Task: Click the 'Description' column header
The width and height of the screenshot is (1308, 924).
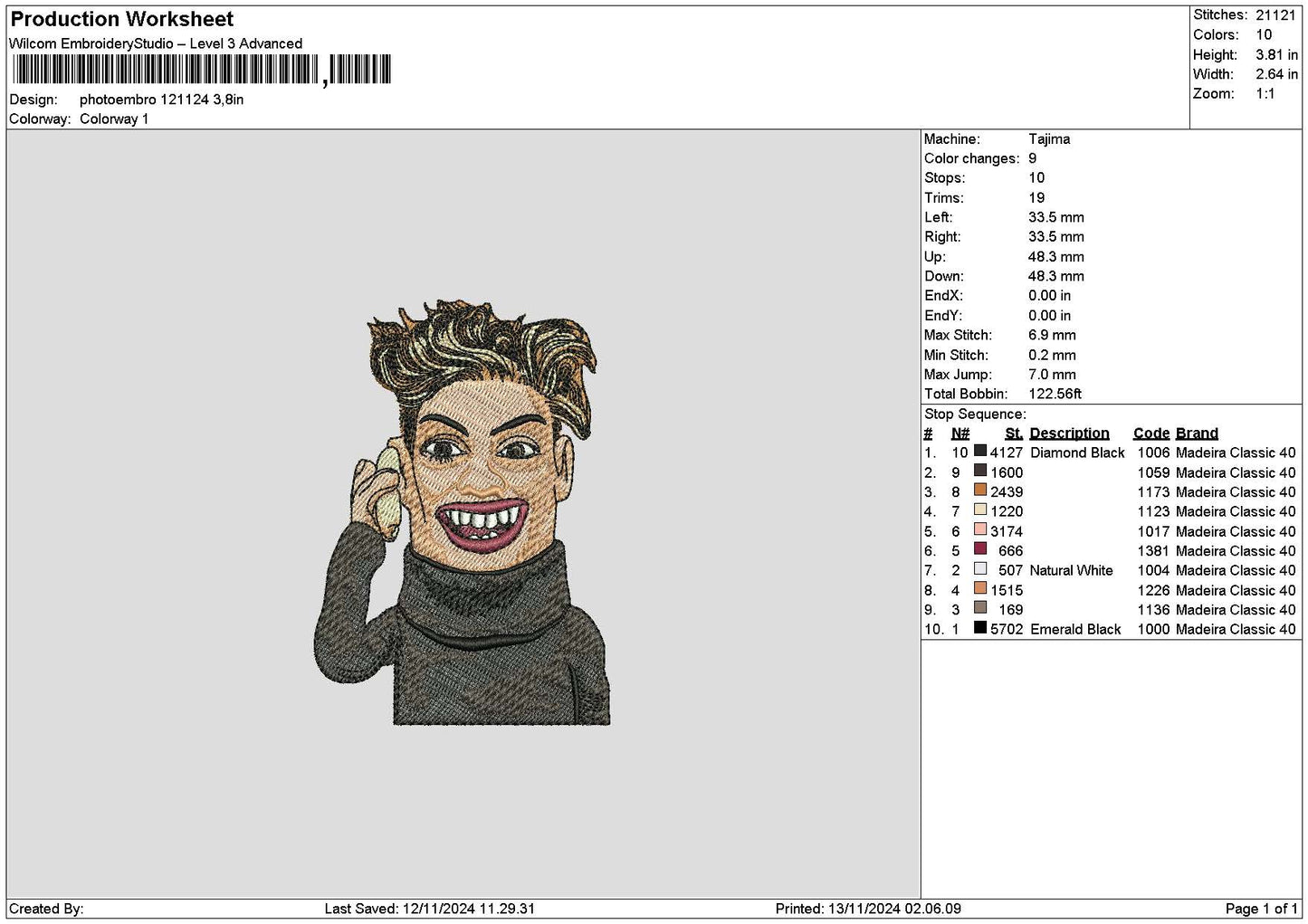Action: (1069, 433)
